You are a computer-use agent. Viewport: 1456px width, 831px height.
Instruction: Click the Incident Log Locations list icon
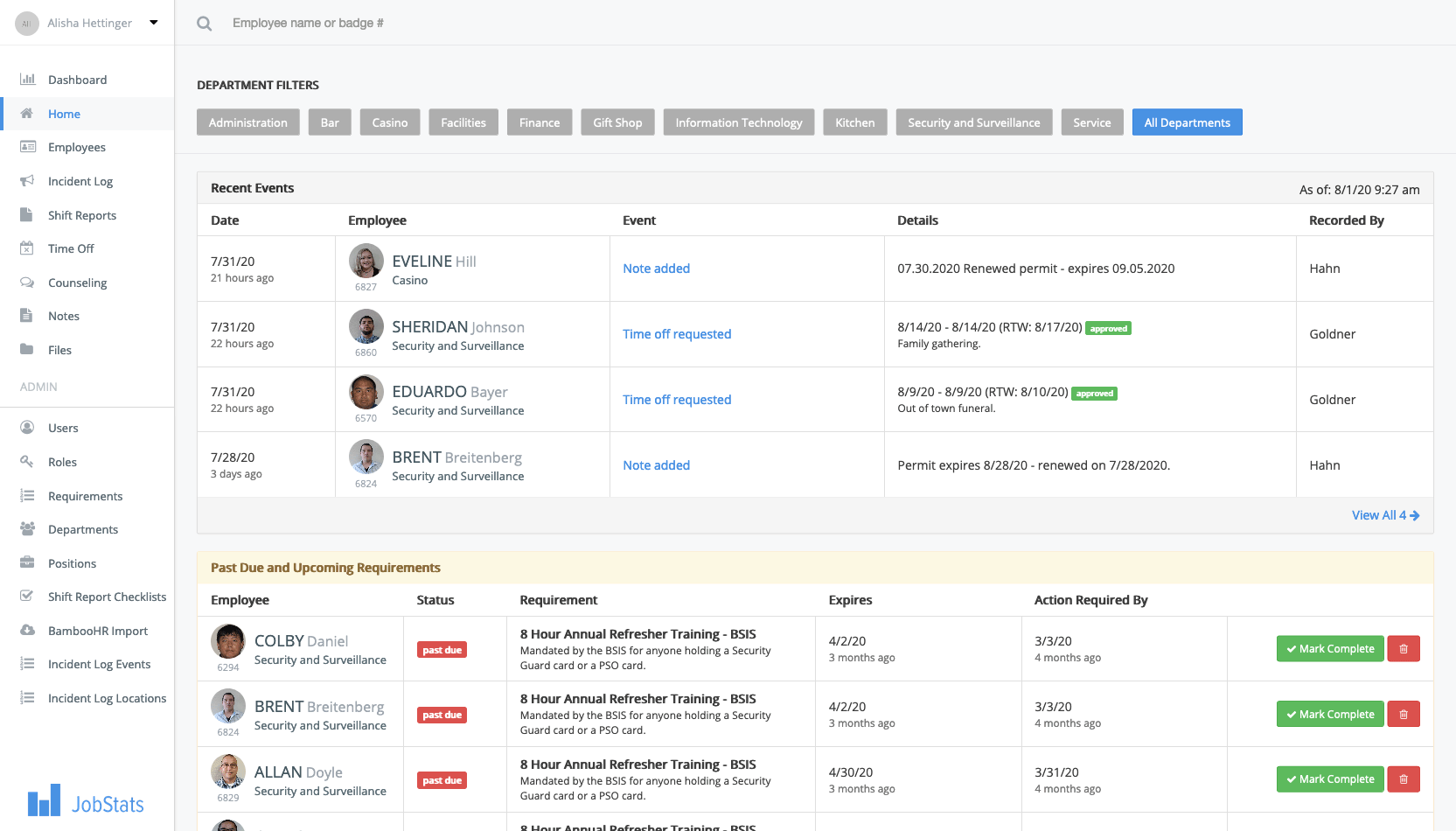pos(27,698)
